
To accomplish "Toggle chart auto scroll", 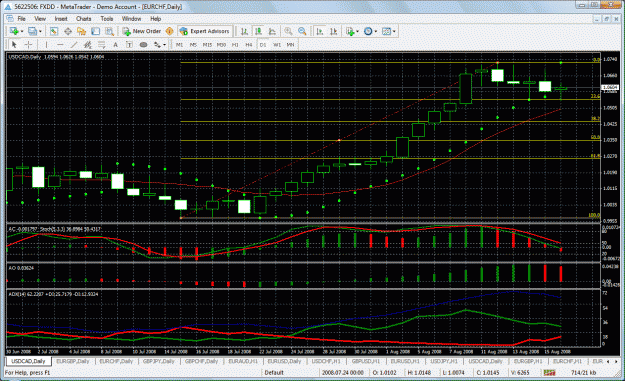I will 320,31.
